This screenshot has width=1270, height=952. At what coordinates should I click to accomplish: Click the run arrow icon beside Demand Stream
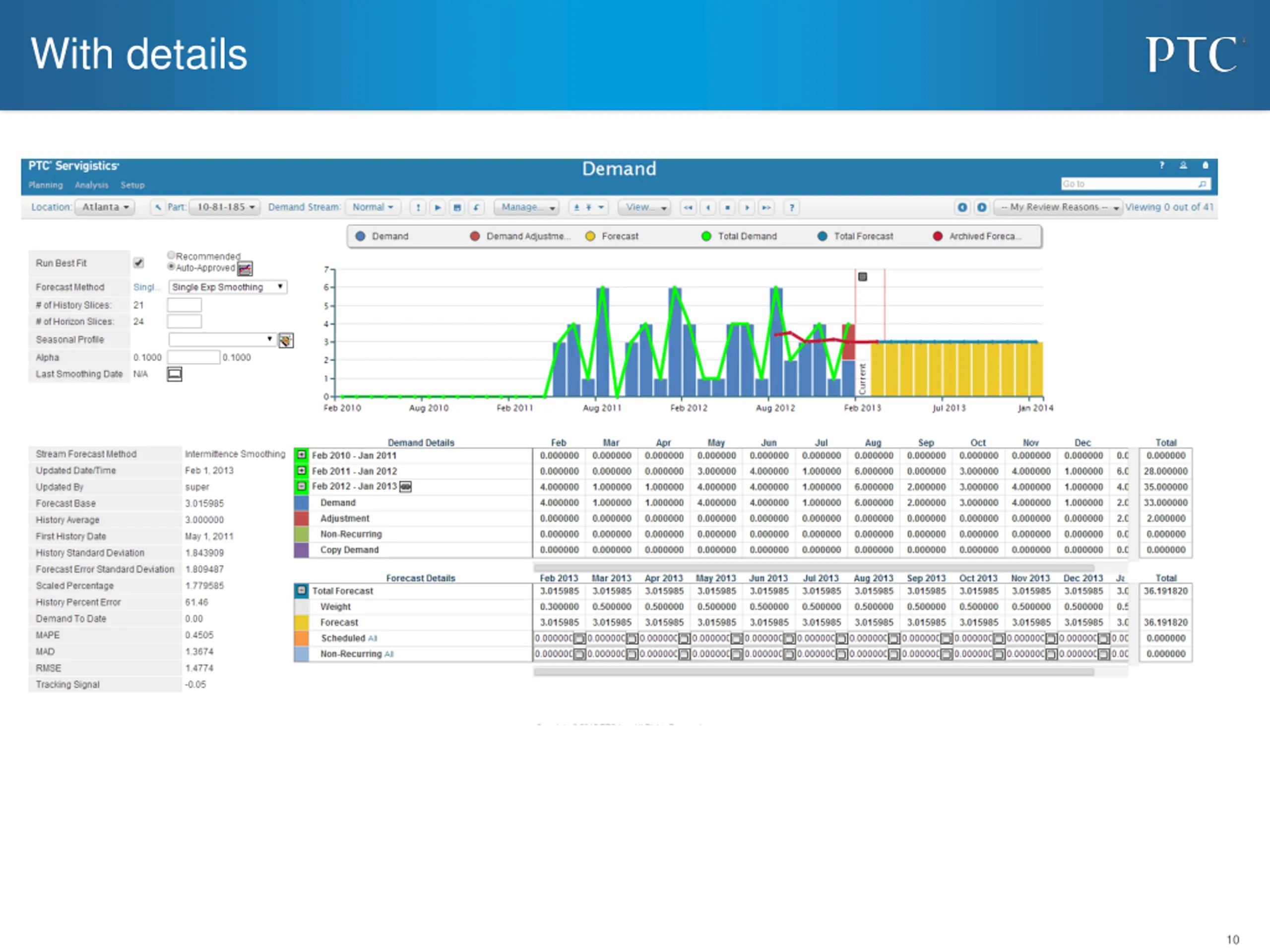pos(438,207)
